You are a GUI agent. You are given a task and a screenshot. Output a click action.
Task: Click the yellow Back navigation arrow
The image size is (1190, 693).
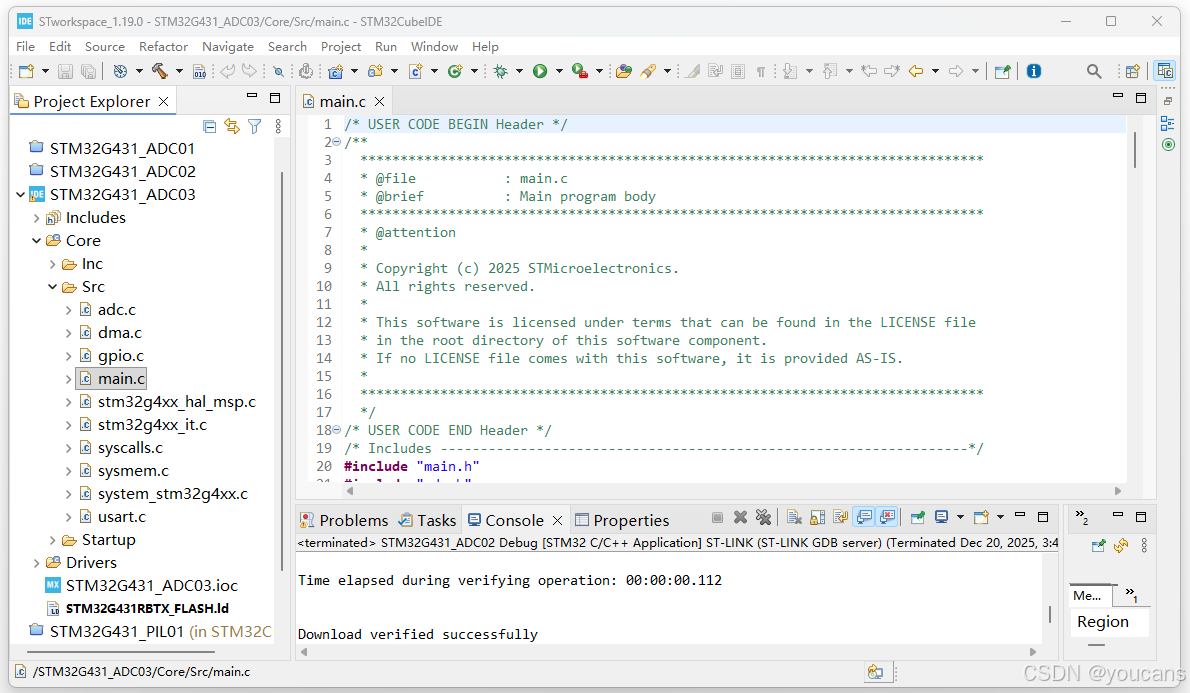916,71
